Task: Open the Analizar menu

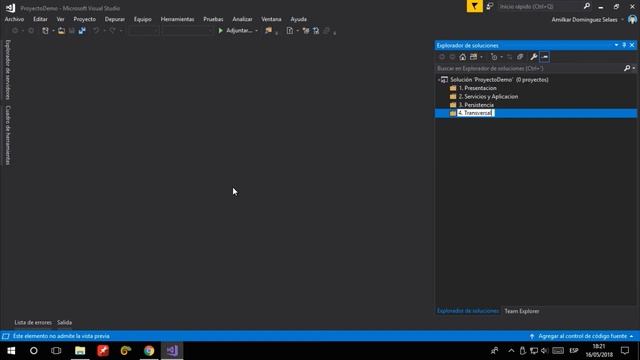Action: (242, 19)
